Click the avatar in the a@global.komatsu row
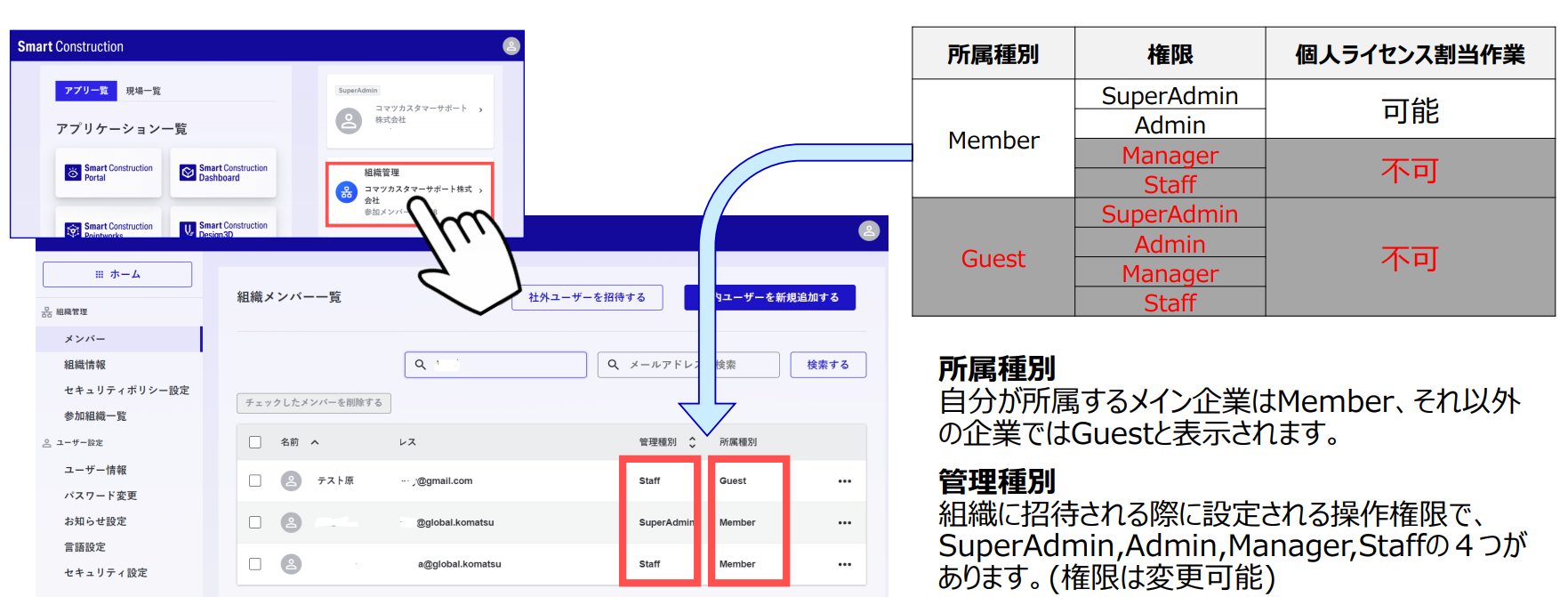This screenshot has height=597, width=1568. [291, 564]
